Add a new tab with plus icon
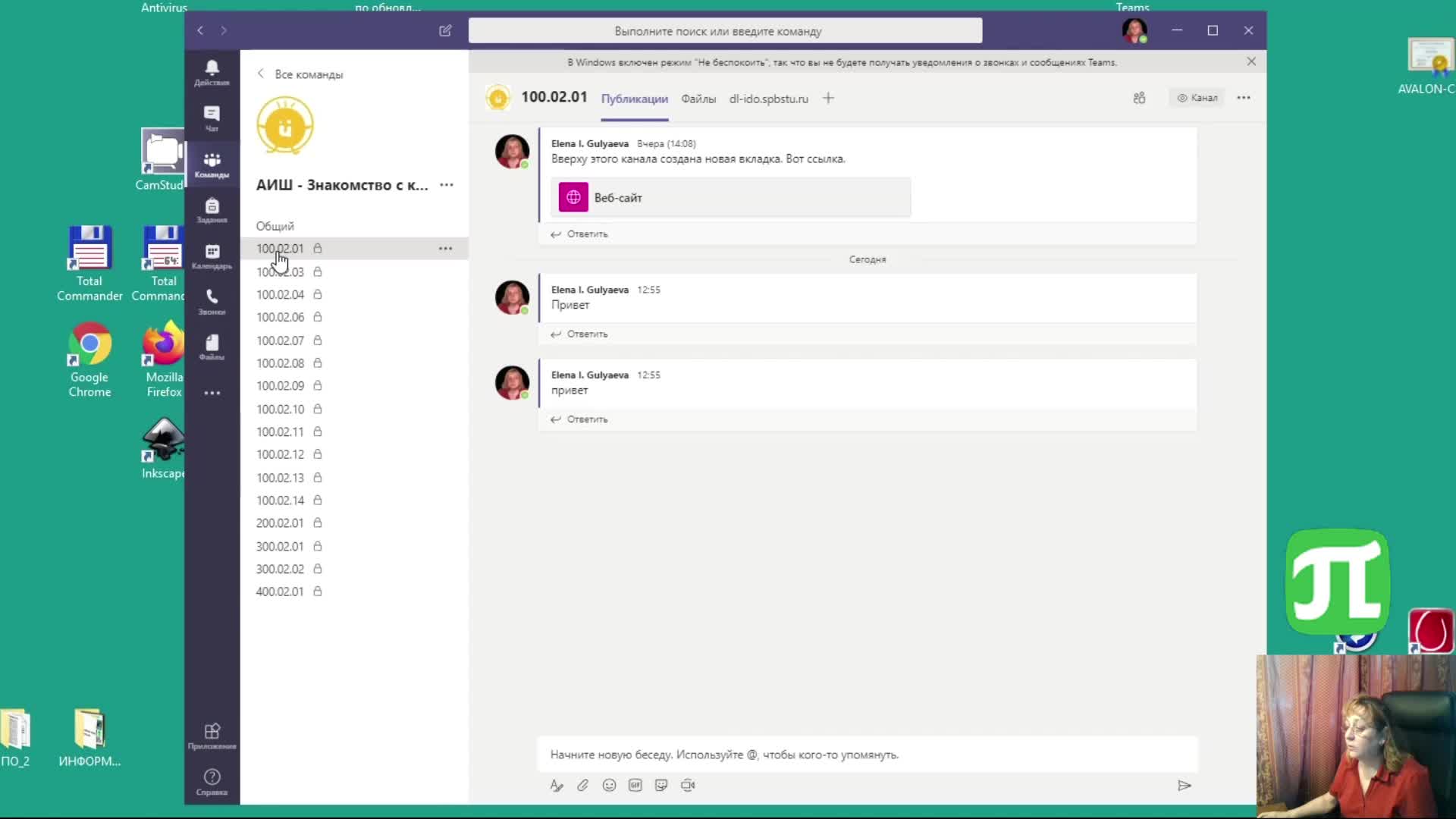This screenshot has width=1456, height=819. tap(828, 98)
